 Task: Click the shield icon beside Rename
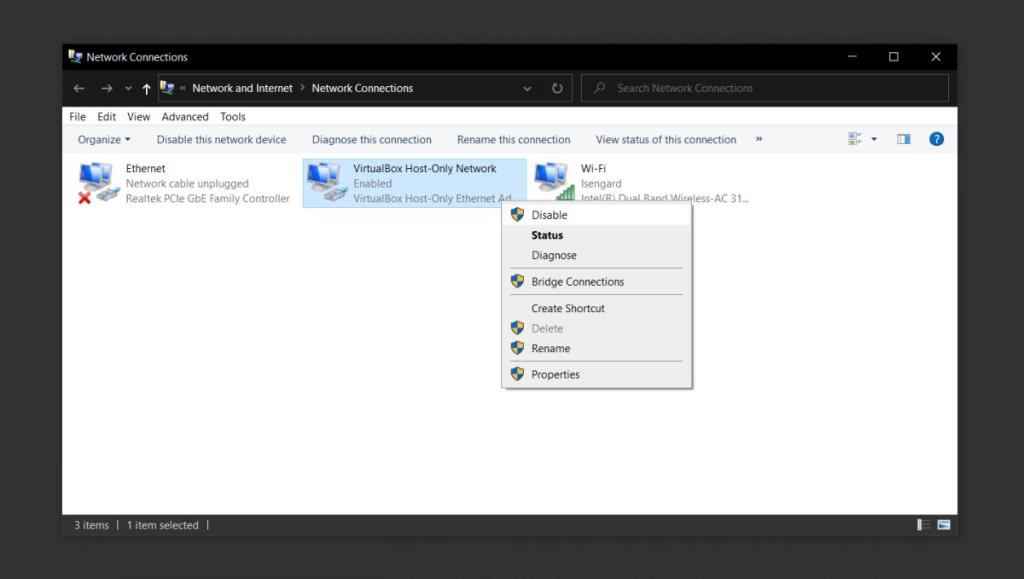click(x=518, y=348)
